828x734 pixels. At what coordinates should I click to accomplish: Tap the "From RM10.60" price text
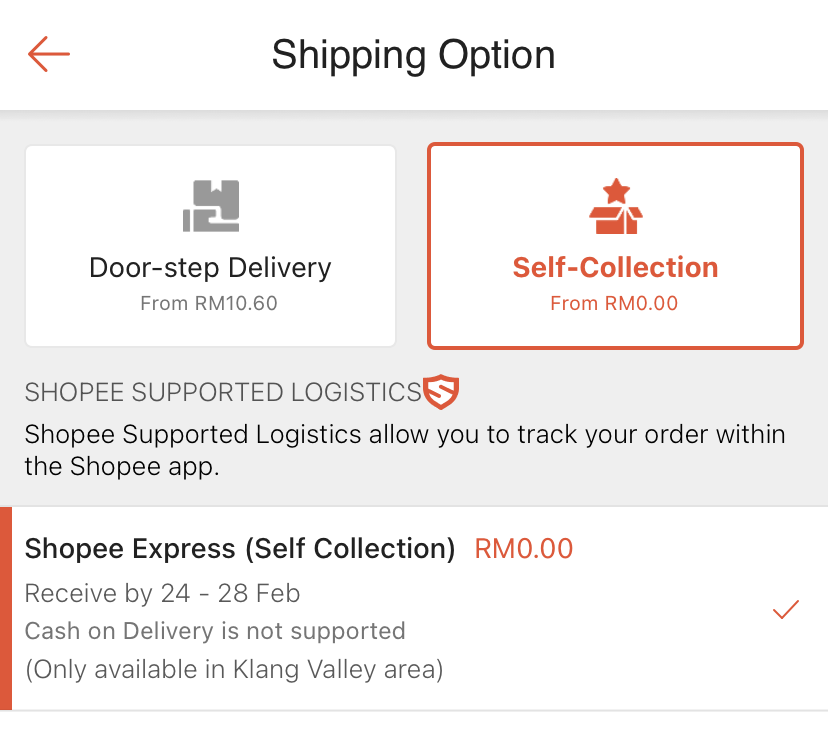(209, 303)
